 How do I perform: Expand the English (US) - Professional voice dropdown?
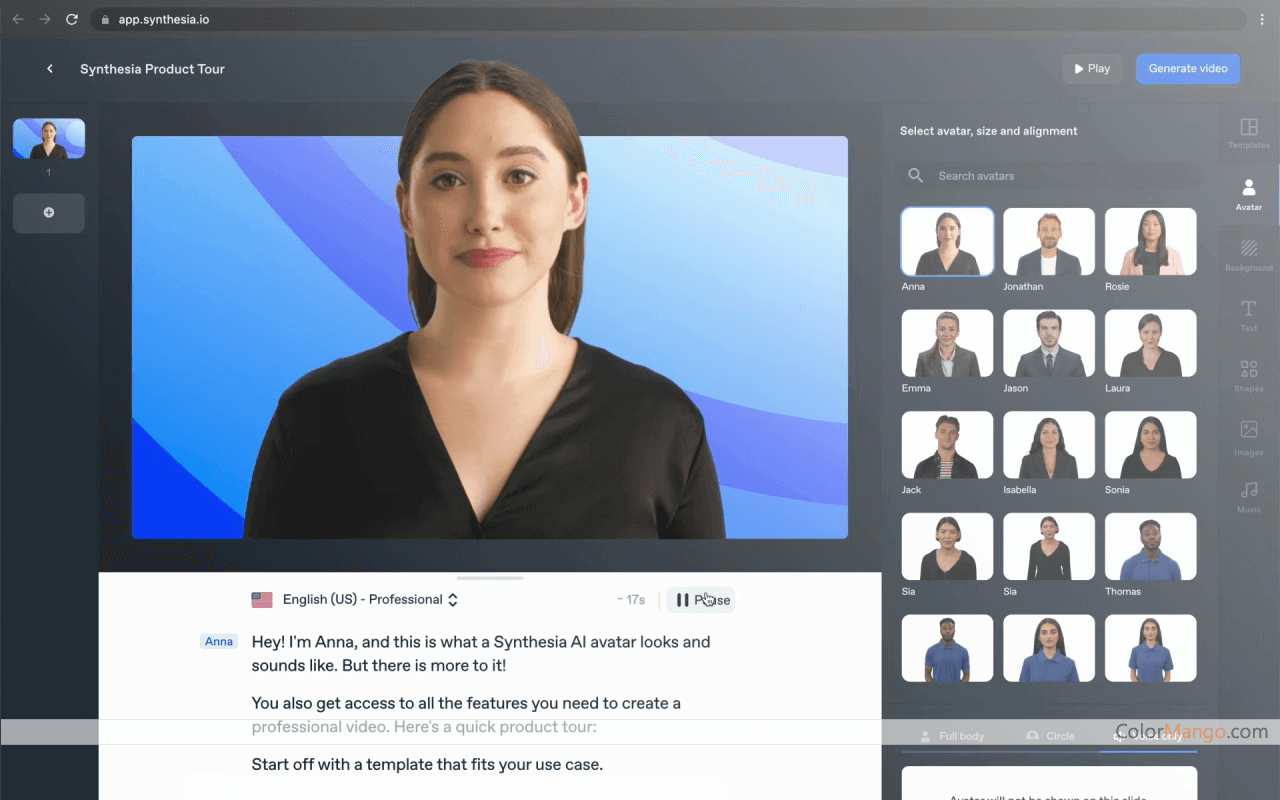click(x=356, y=600)
